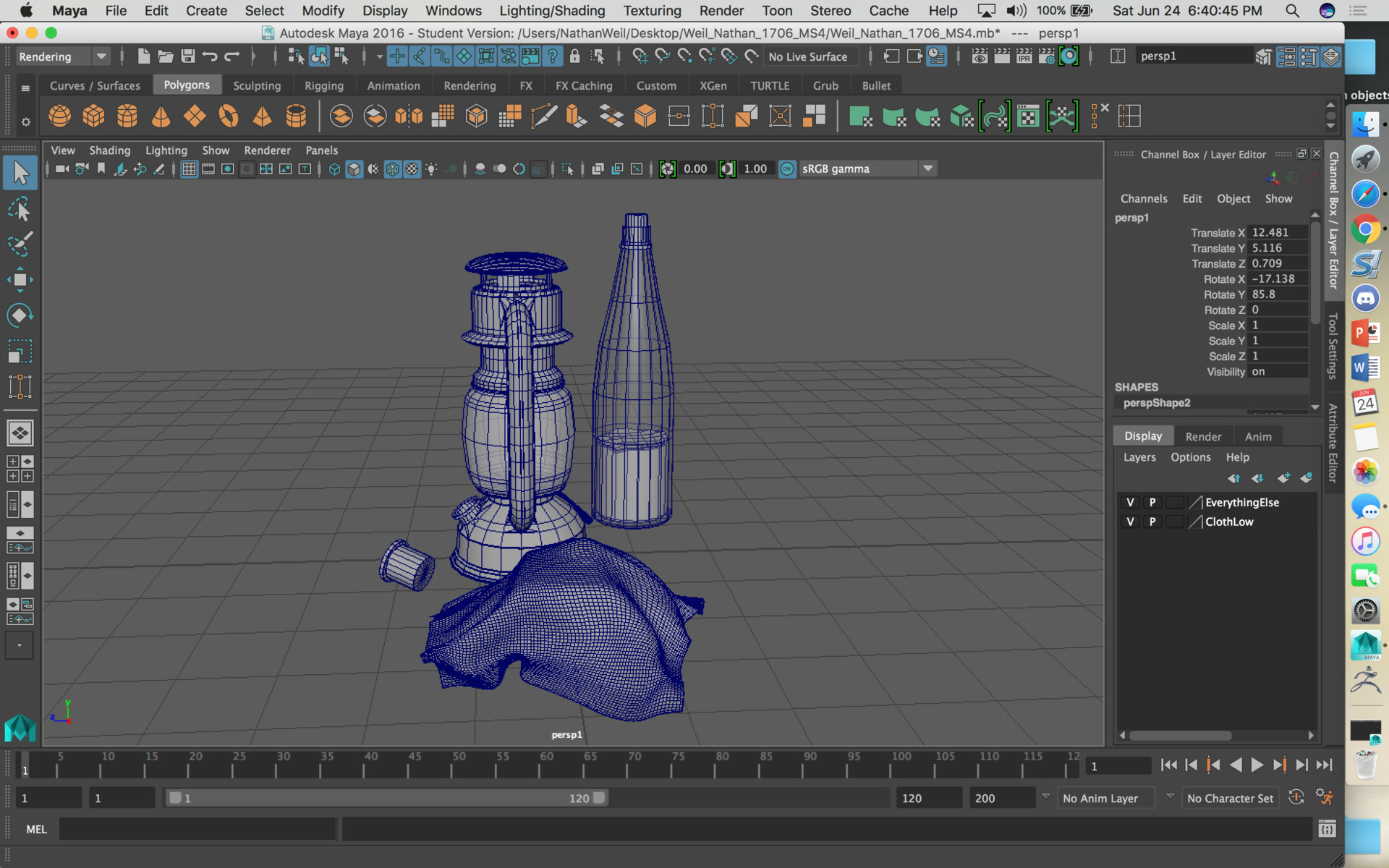Open the Rendering shelf dropdown

click(102, 56)
